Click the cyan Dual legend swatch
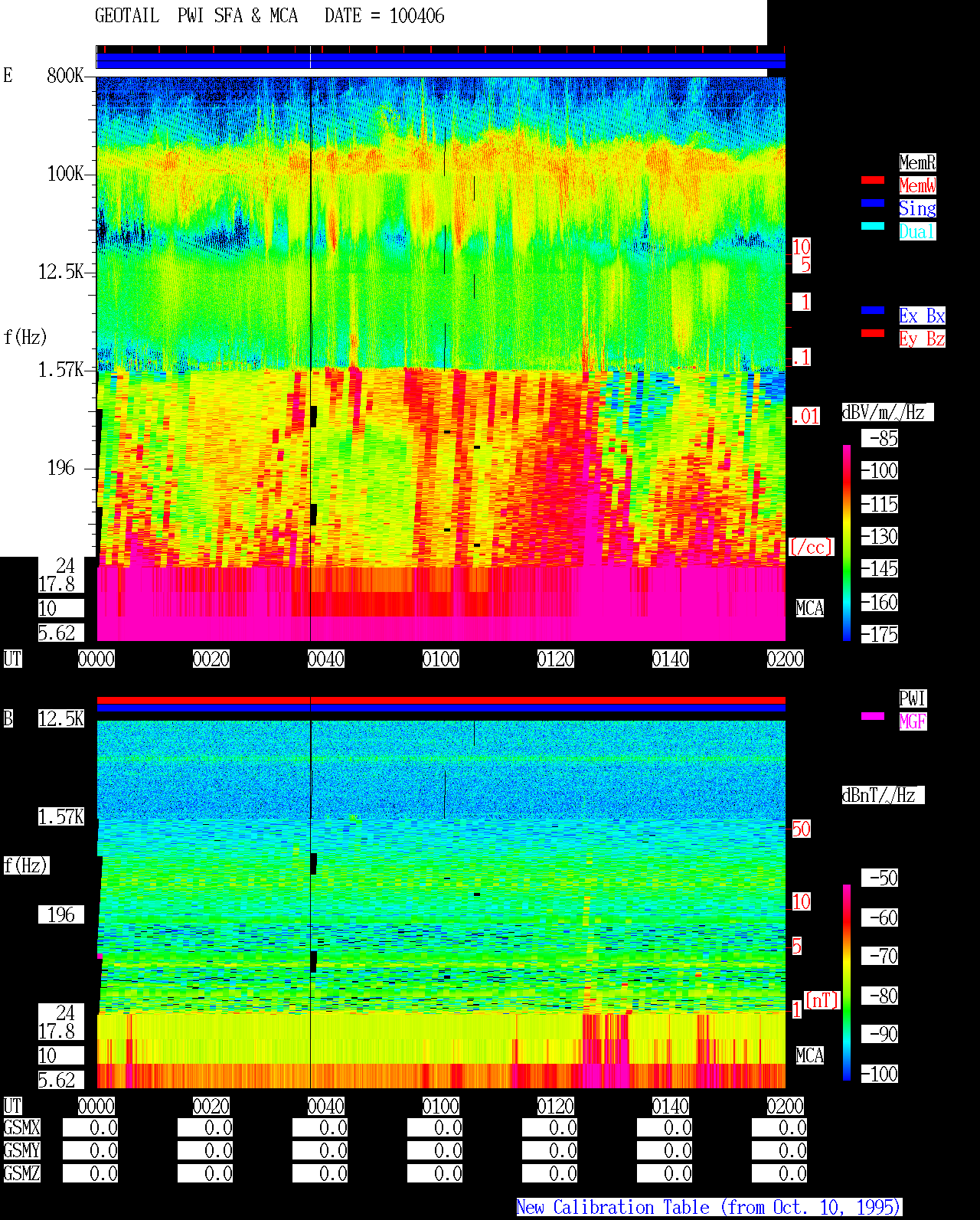 point(873,226)
